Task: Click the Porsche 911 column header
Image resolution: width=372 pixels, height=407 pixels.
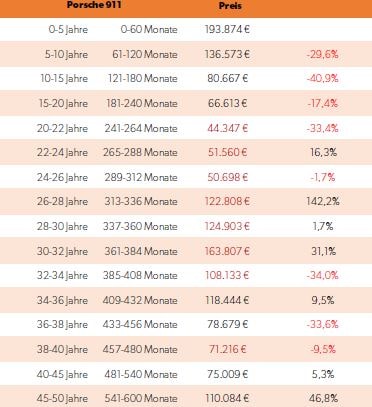Action: click(x=94, y=5)
